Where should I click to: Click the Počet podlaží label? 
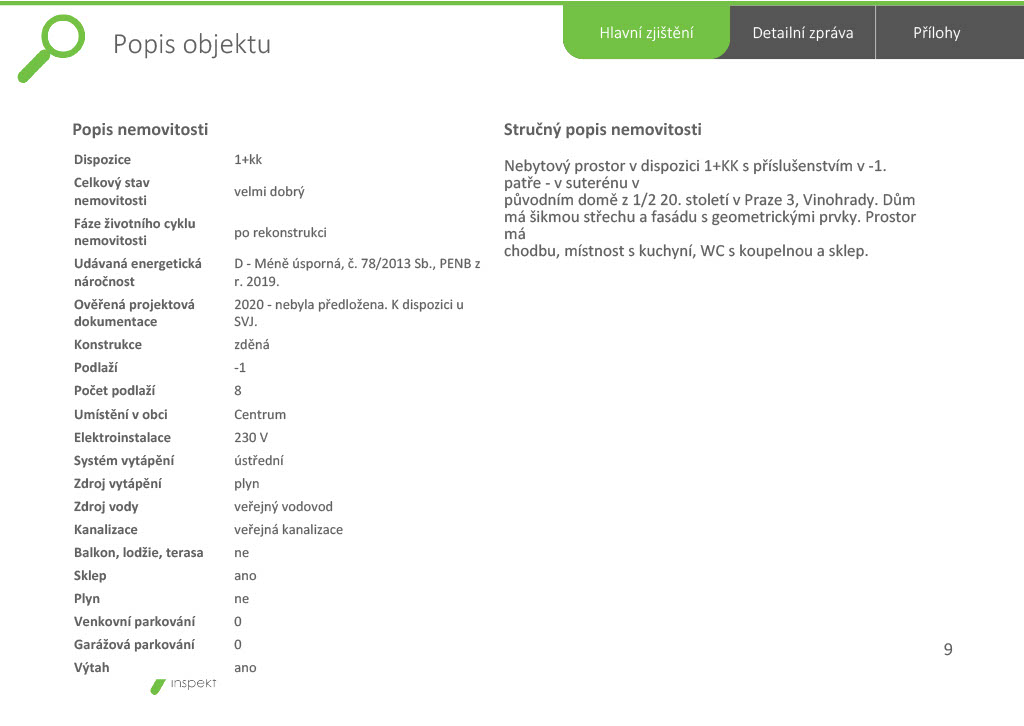[114, 391]
